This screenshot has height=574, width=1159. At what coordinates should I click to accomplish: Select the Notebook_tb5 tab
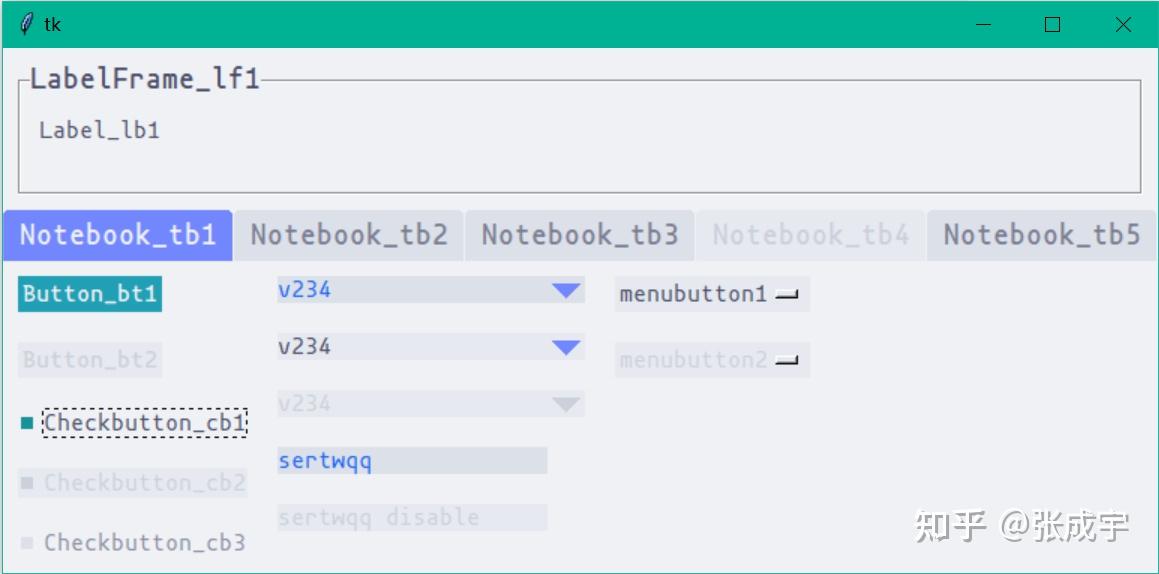[1041, 235]
